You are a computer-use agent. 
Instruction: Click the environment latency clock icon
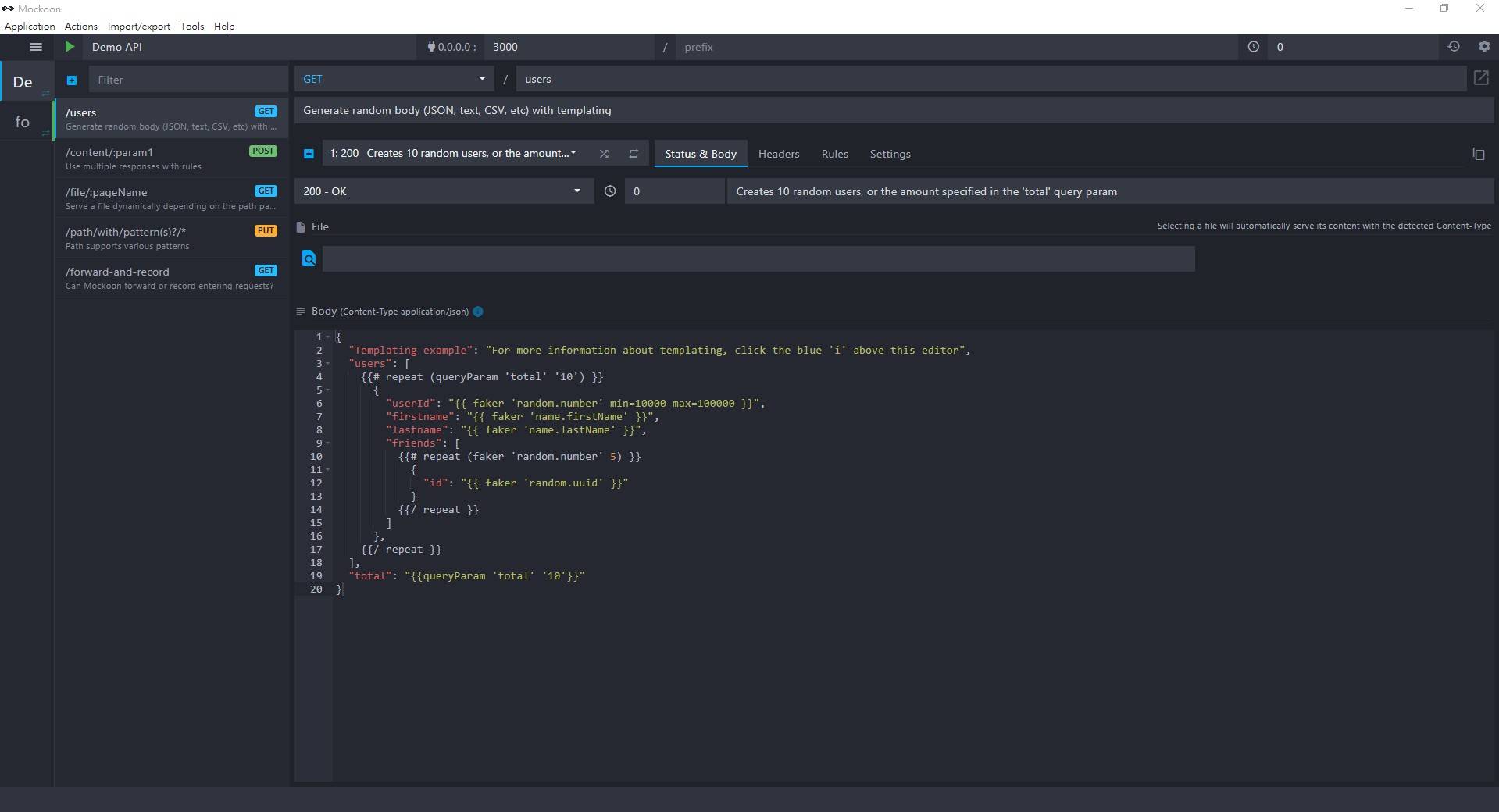point(1253,47)
